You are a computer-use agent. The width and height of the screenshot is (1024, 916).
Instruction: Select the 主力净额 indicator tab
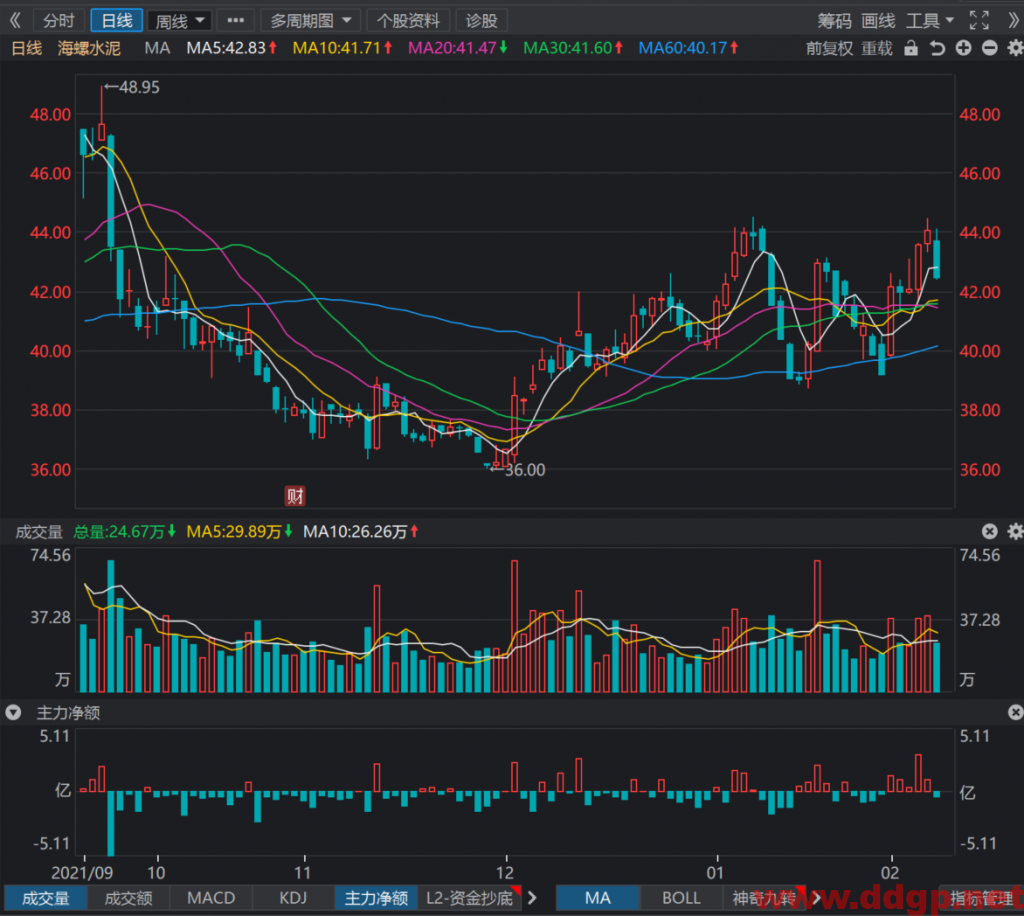(376, 898)
